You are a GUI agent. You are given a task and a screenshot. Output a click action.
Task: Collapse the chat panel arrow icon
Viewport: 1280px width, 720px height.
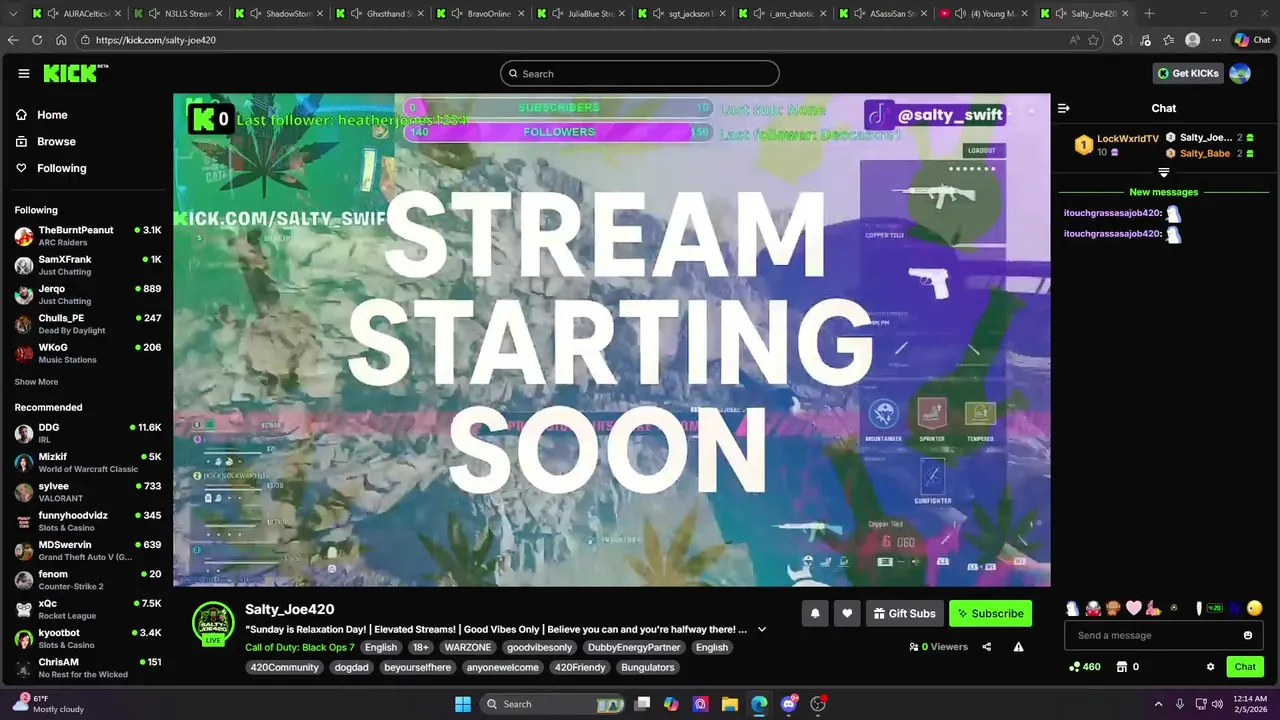click(x=1064, y=108)
